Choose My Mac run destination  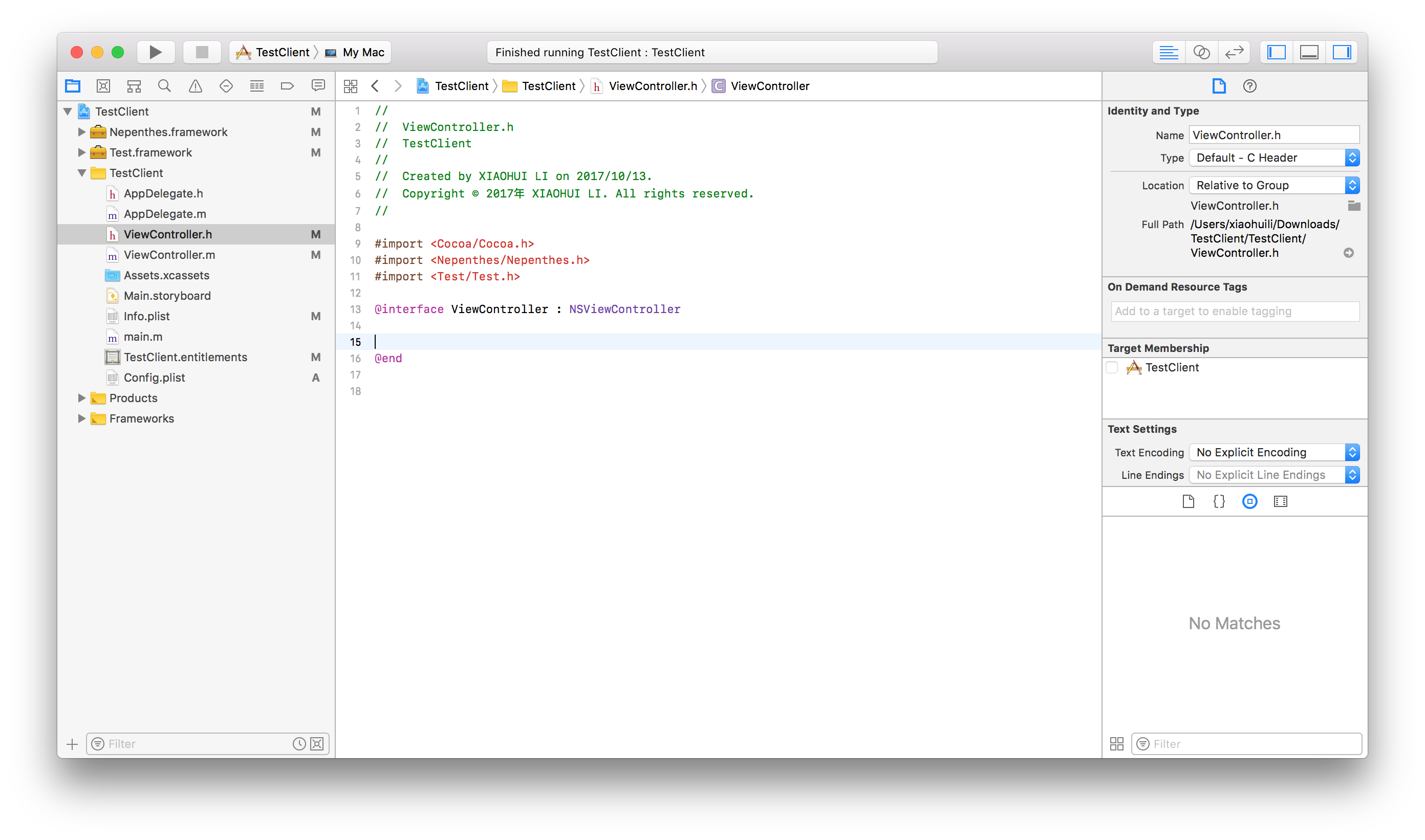(x=356, y=52)
